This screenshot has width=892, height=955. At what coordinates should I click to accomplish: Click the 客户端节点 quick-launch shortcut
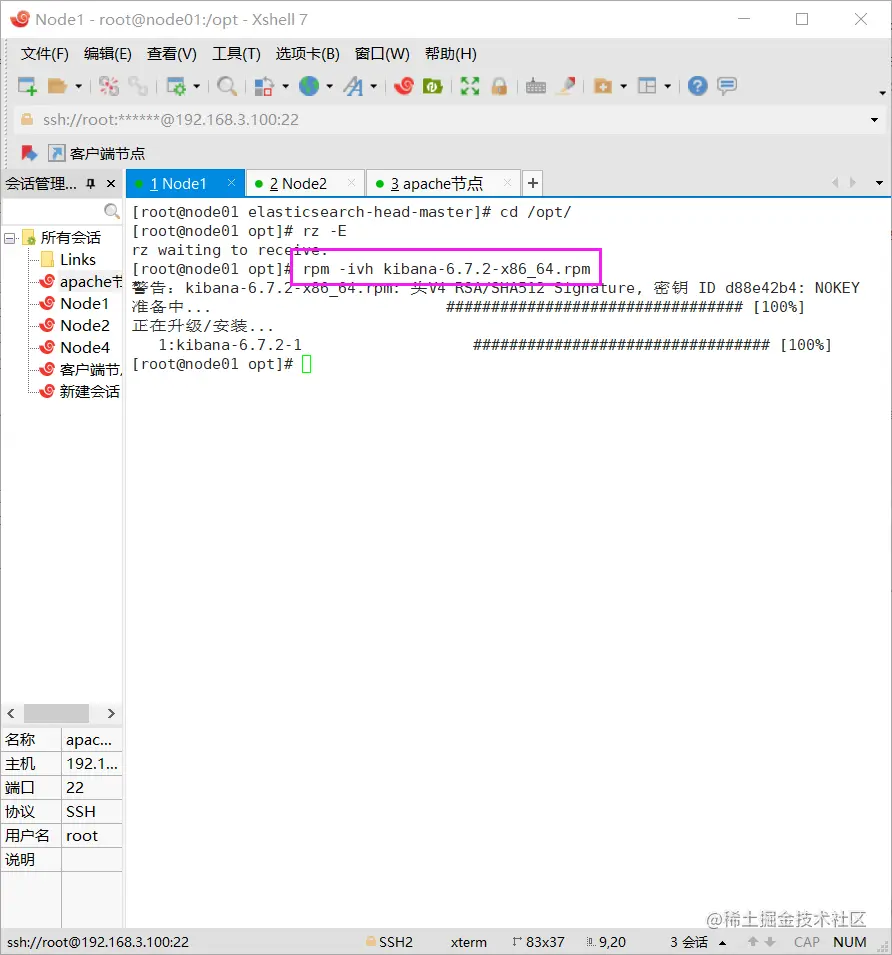(x=97, y=153)
